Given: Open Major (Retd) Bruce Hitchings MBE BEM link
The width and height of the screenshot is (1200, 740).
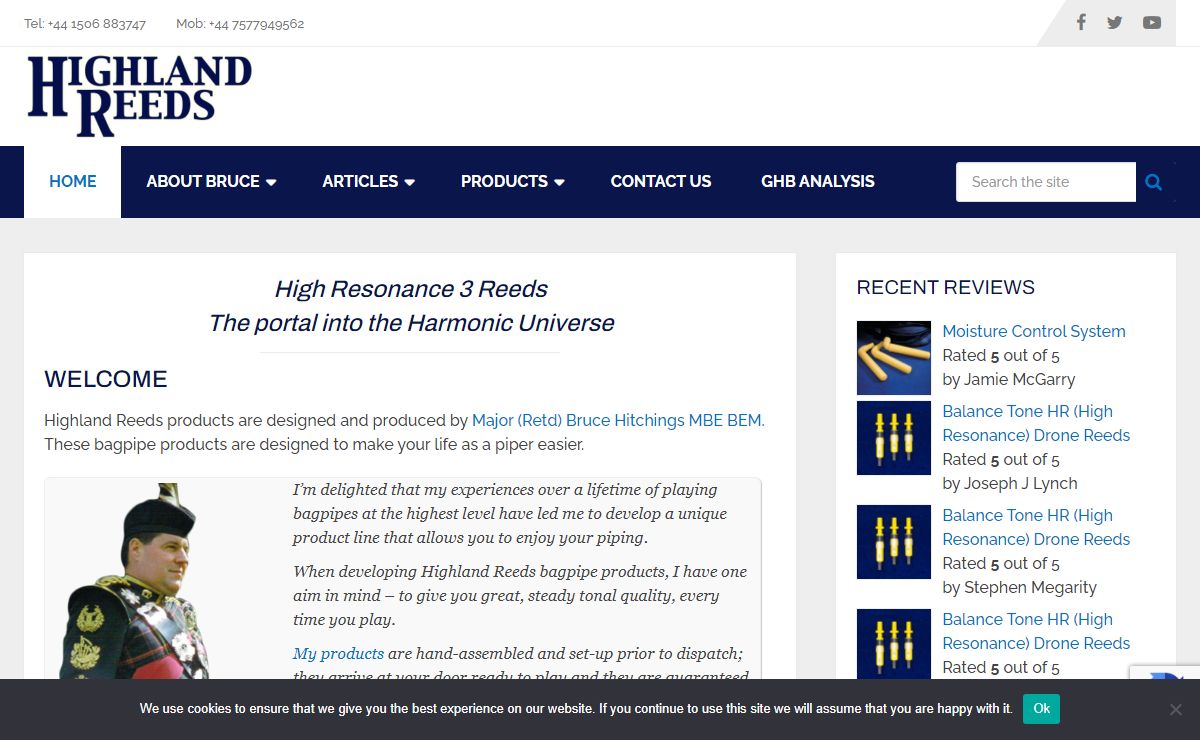Looking at the screenshot, I should (618, 420).
